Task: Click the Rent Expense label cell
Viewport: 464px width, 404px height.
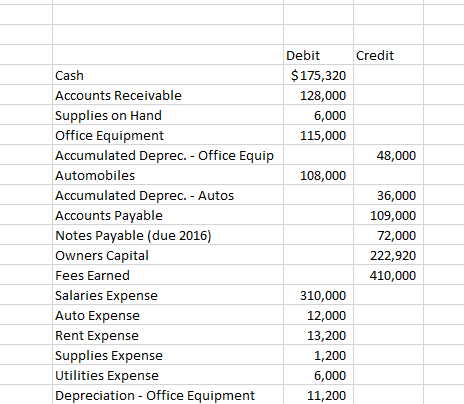Action: coord(168,335)
